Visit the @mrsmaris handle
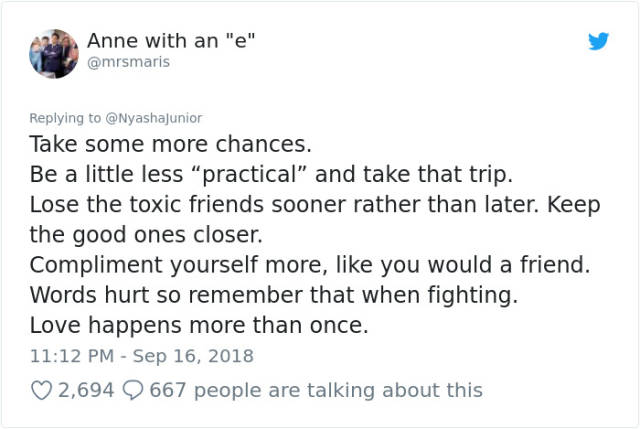The image size is (640, 429). point(128,62)
